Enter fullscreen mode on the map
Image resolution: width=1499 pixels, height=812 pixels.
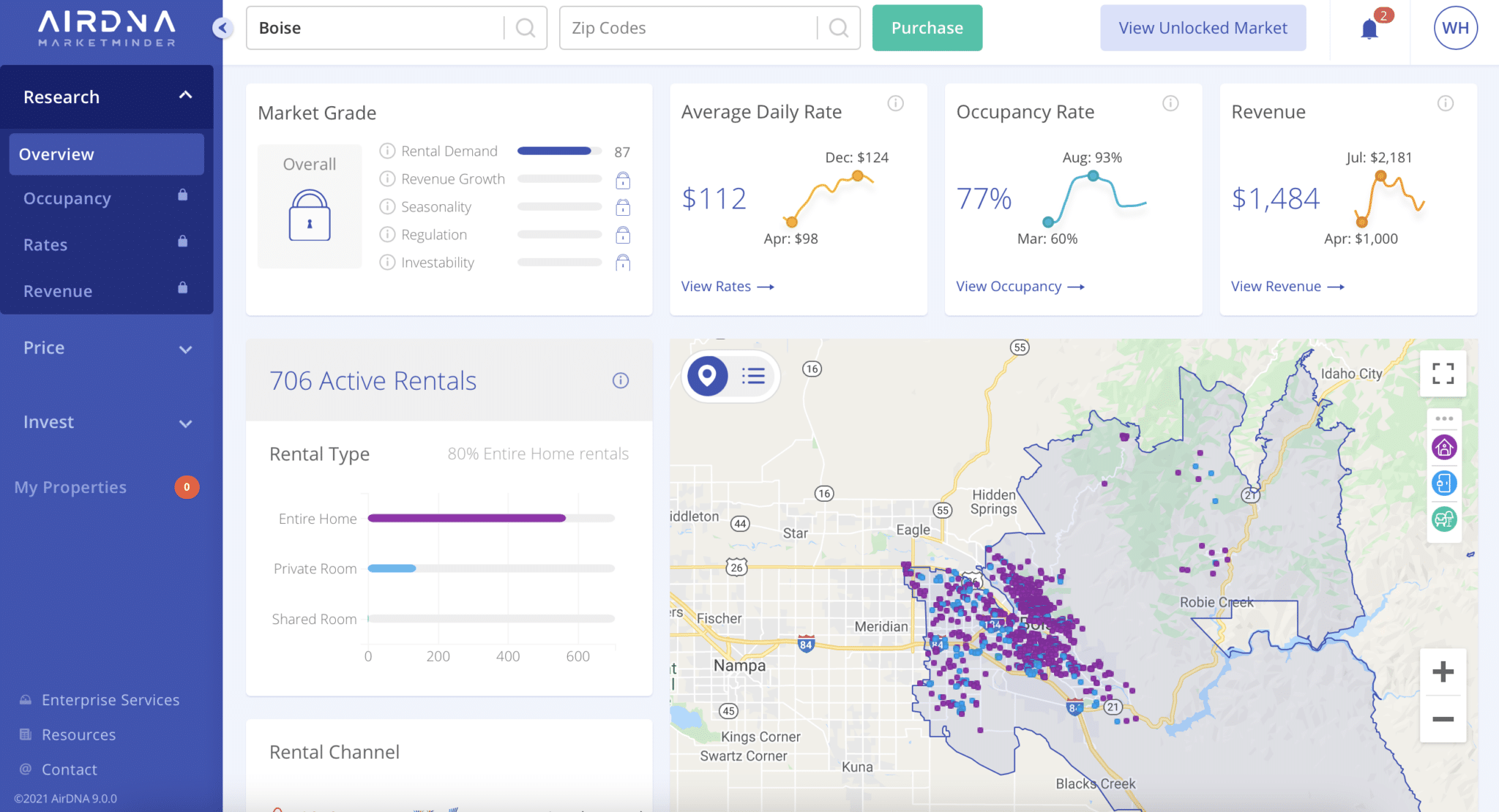click(x=1443, y=373)
